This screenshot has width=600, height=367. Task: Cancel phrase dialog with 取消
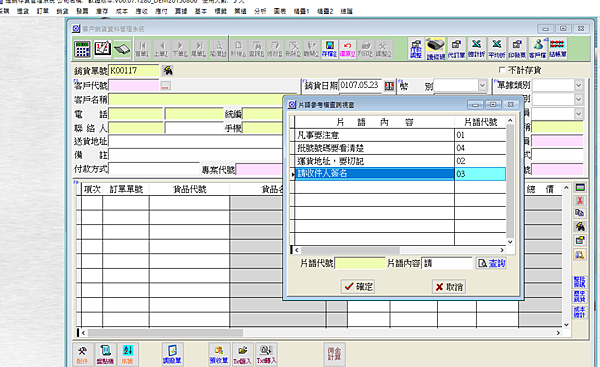pyautogui.click(x=449, y=286)
